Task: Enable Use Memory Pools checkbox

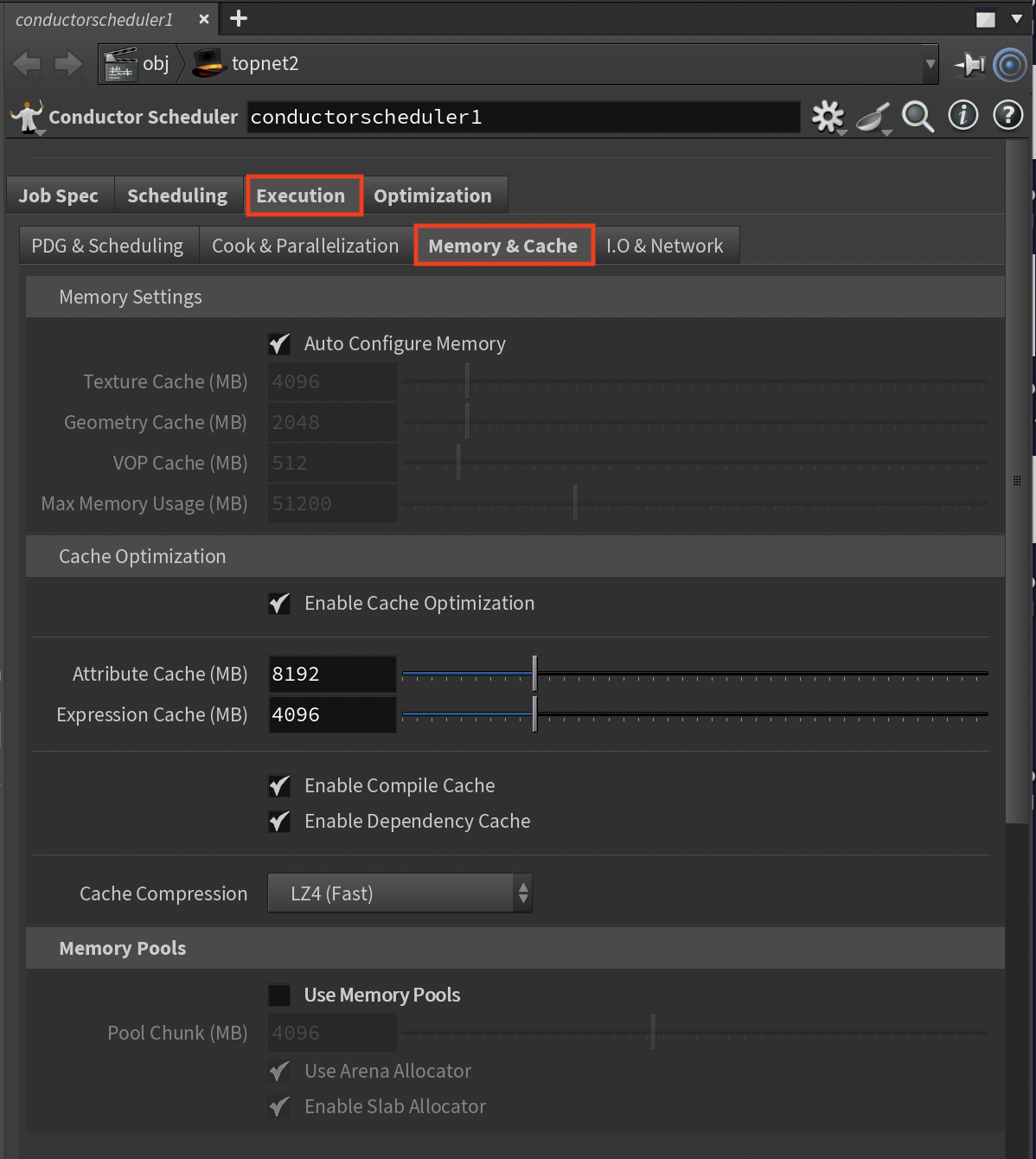Action: pos(279,996)
